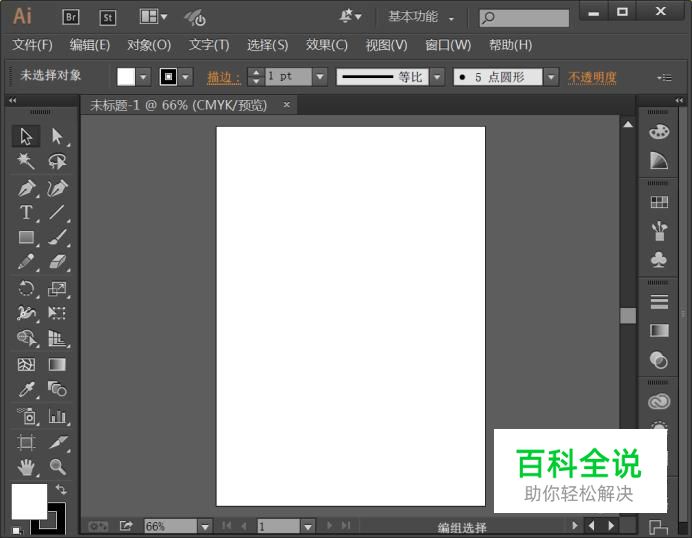Collapse the left tools panel
This screenshot has height=538, width=692.
(12, 101)
